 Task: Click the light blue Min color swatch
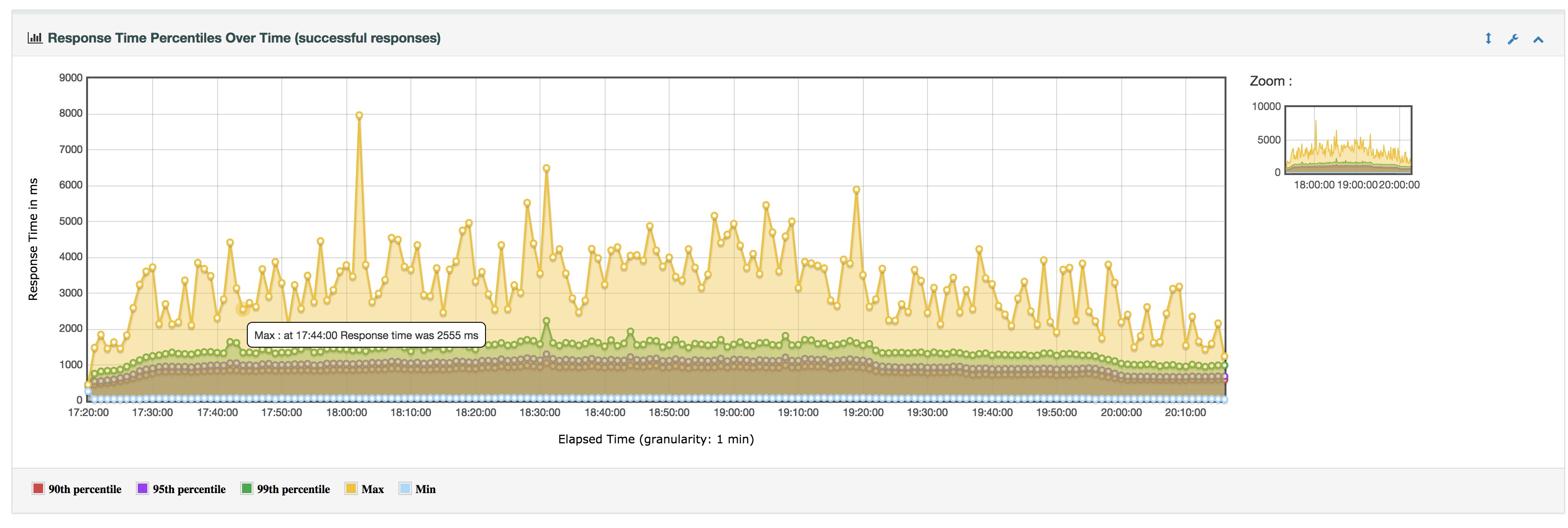(405, 488)
